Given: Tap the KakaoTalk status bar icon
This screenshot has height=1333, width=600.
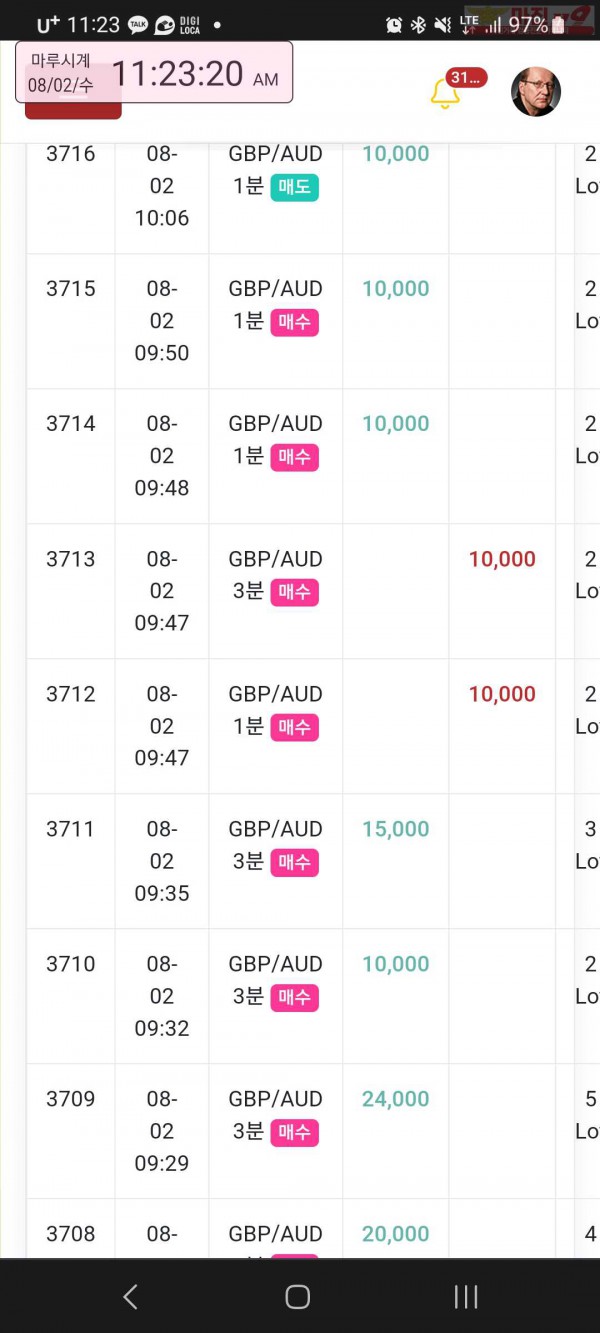Looking at the screenshot, I should click(x=138, y=25).
